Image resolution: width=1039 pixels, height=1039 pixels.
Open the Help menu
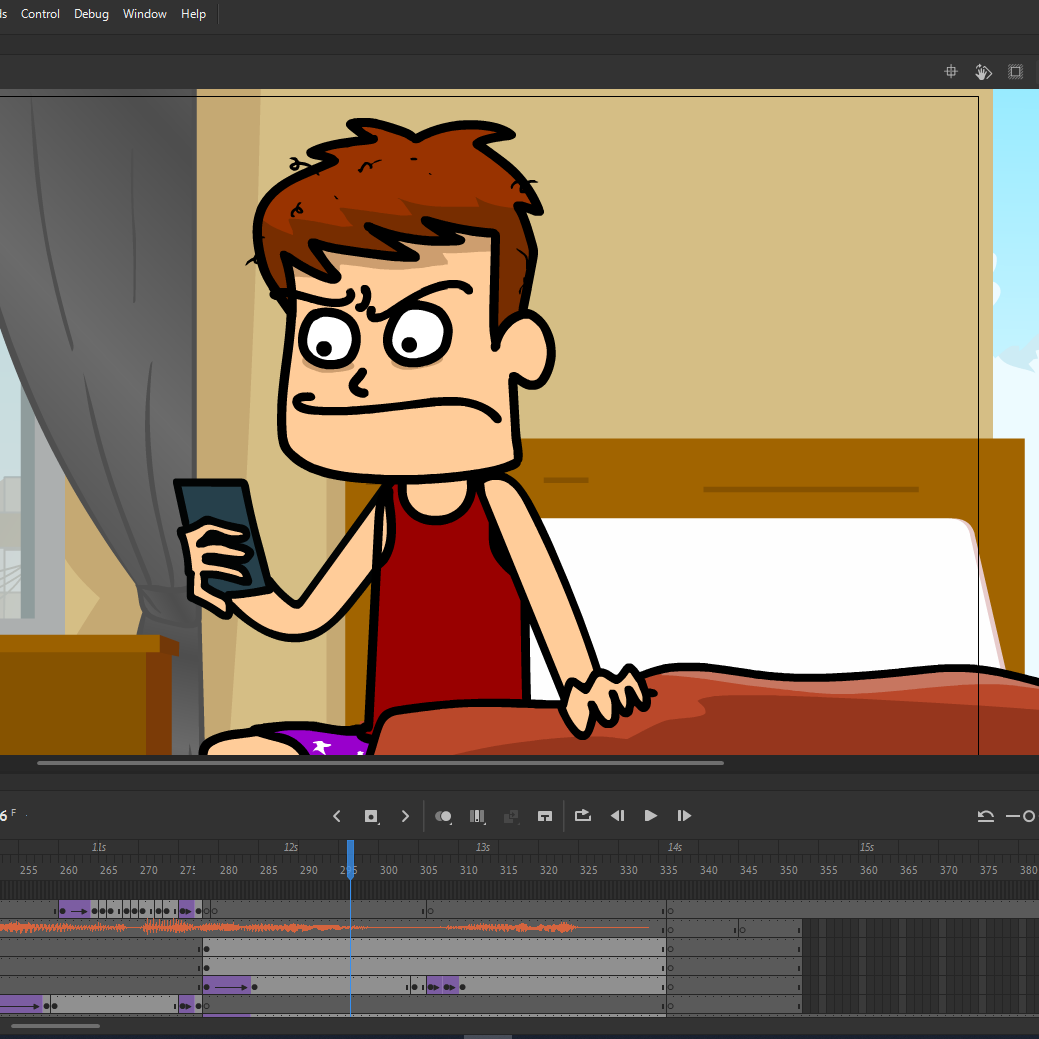click(193, 14)
